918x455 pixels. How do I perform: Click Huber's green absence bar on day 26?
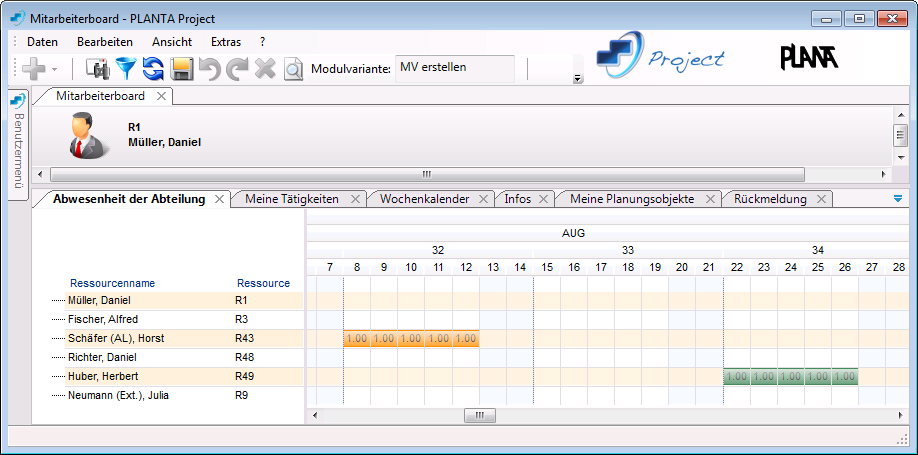click(845, 377)
